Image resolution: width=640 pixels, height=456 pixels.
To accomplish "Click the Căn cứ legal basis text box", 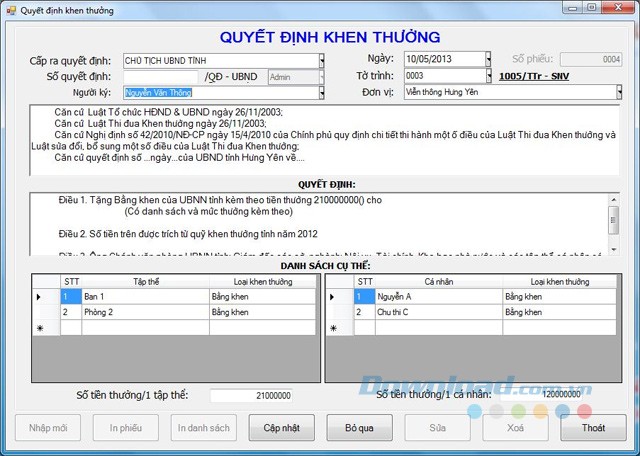I will [x=324, y=140].
